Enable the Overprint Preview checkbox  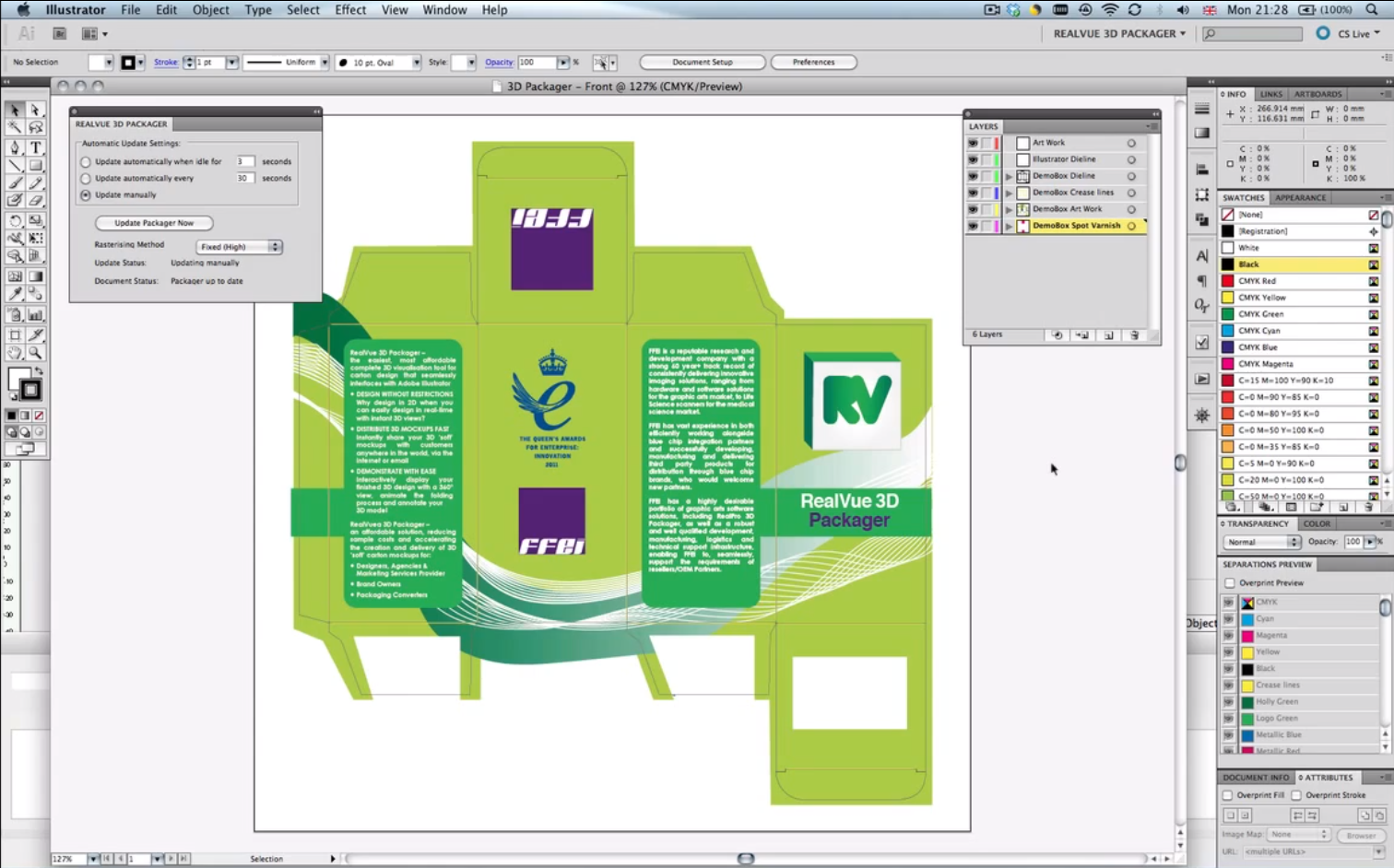point(1230,583)
